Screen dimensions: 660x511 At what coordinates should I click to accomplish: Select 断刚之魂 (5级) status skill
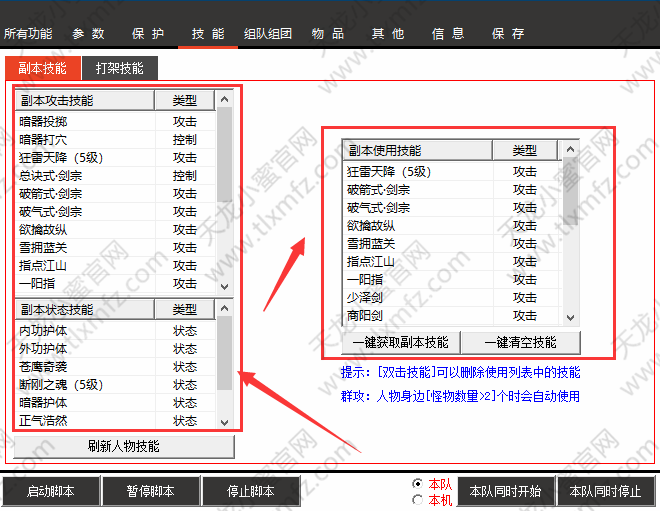(115, 385)
